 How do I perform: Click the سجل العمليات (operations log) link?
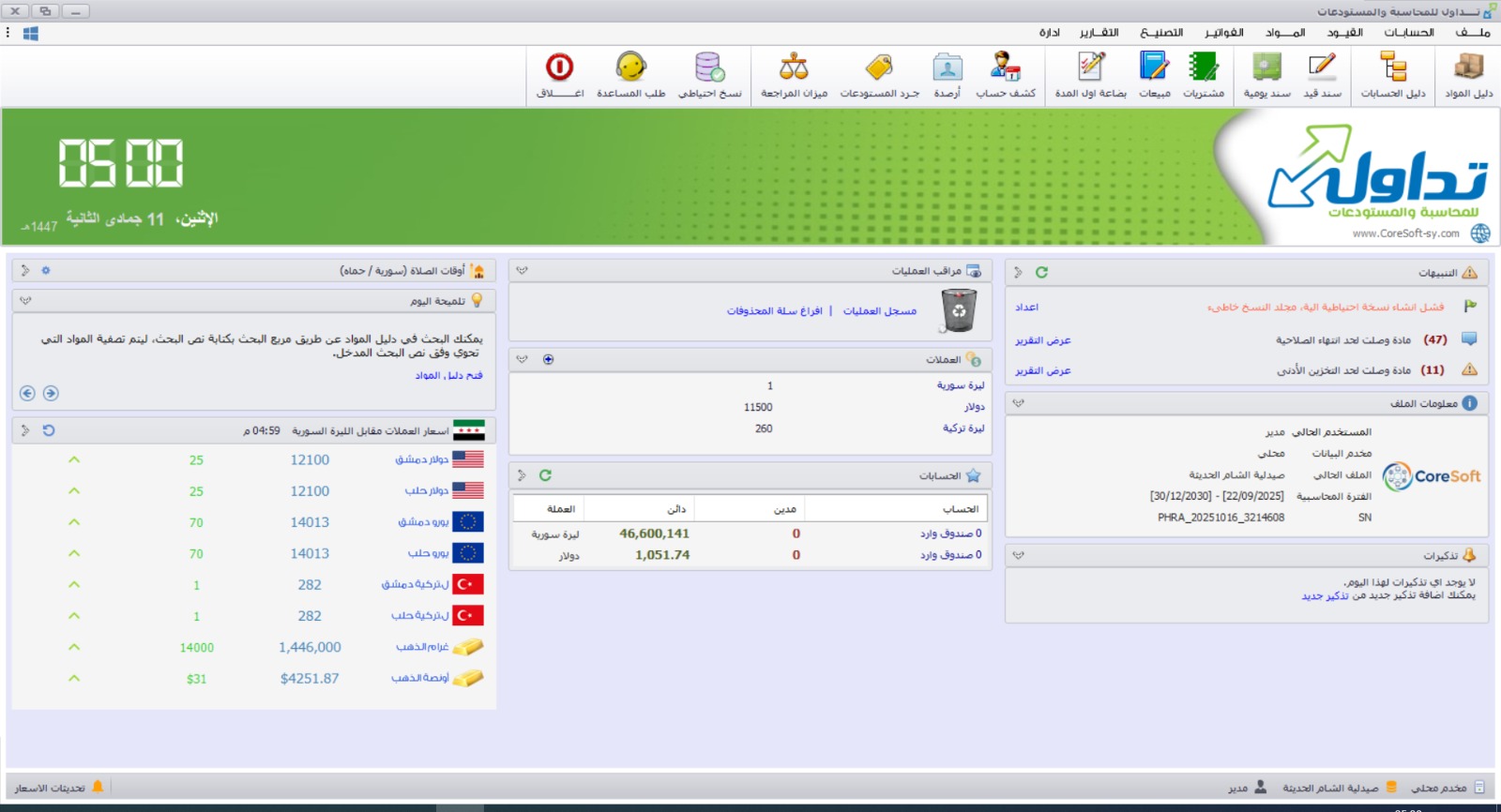coord(879,311)
